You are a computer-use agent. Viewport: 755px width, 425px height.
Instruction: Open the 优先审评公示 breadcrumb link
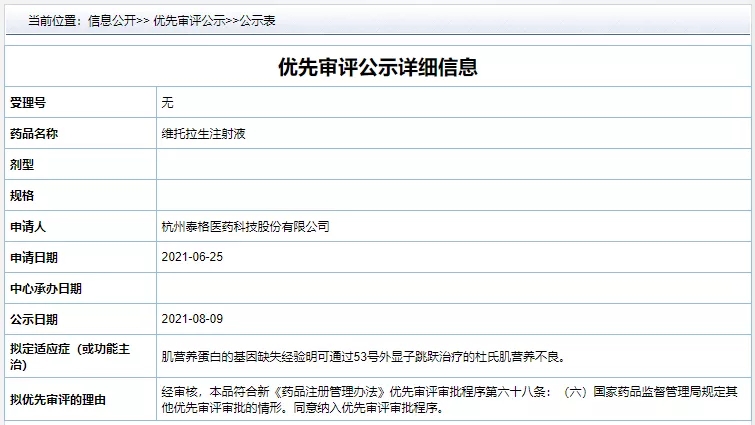[189, 21]
